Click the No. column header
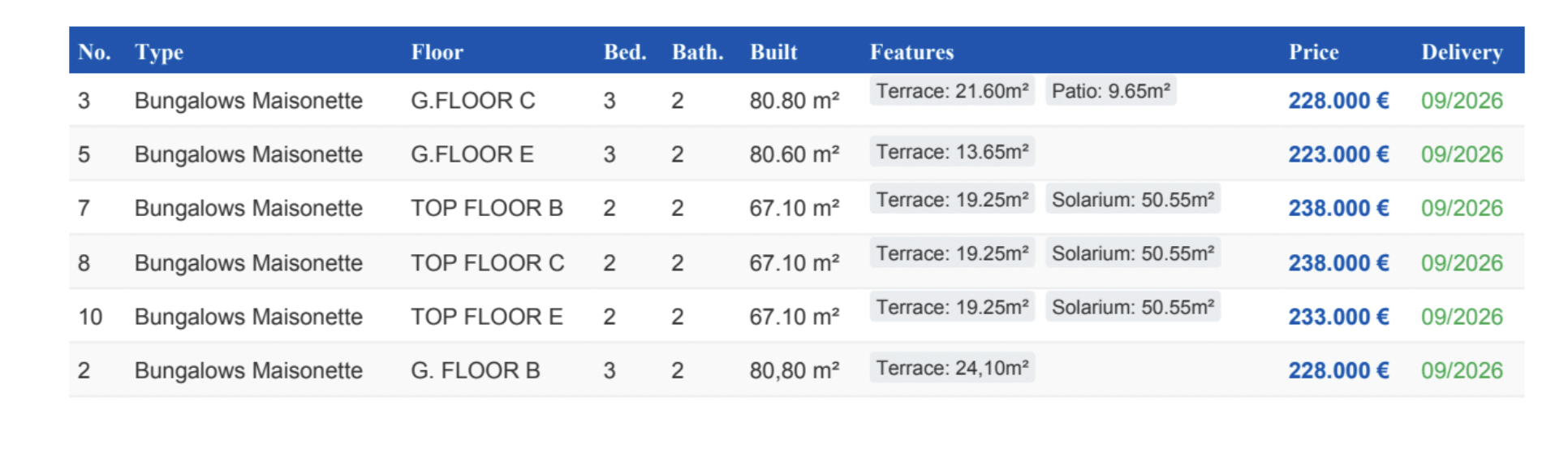The height and width of the screenshot is (471, 1568). tap(94, 52)
